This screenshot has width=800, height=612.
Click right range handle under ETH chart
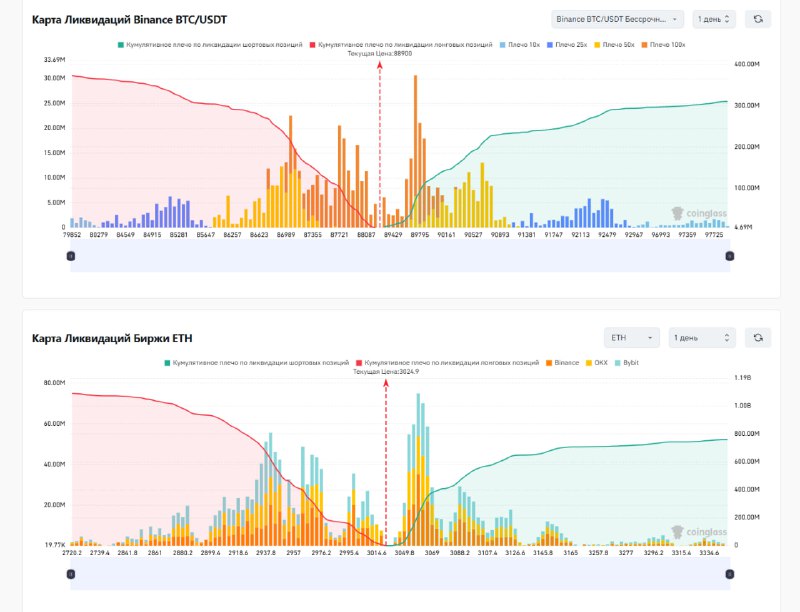point(729,574)
